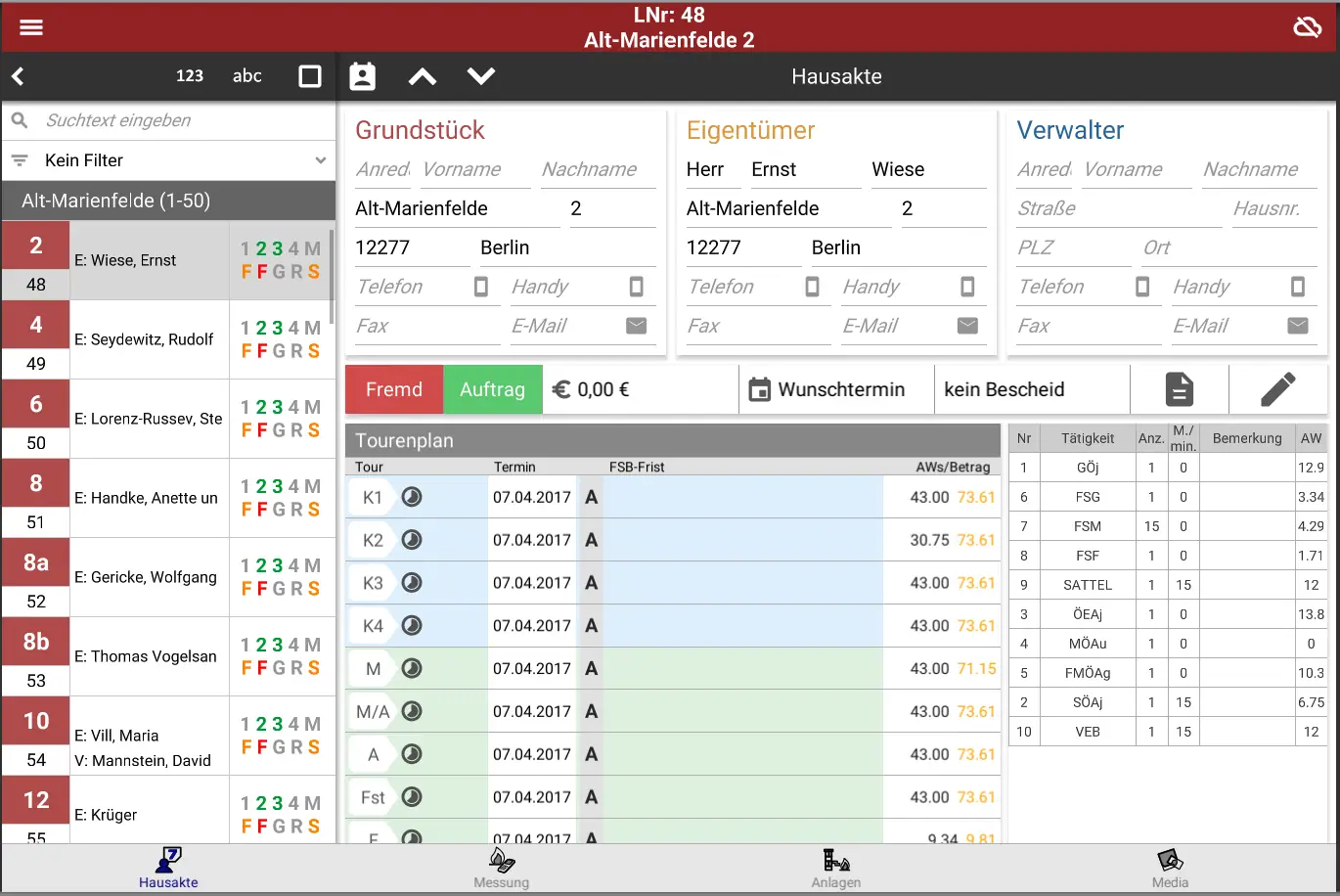Click the Suchtext eingeben search field

point(181,121)
